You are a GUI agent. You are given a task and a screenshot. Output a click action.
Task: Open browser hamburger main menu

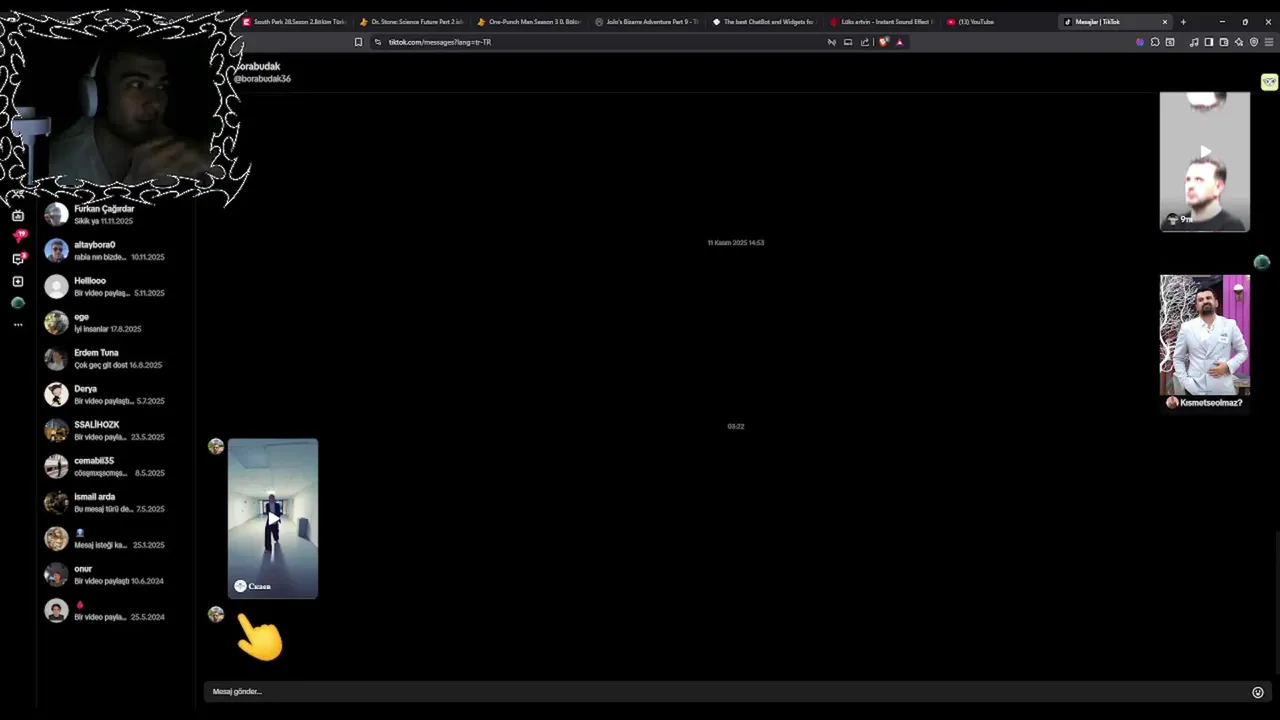[x=1270, y=42]
